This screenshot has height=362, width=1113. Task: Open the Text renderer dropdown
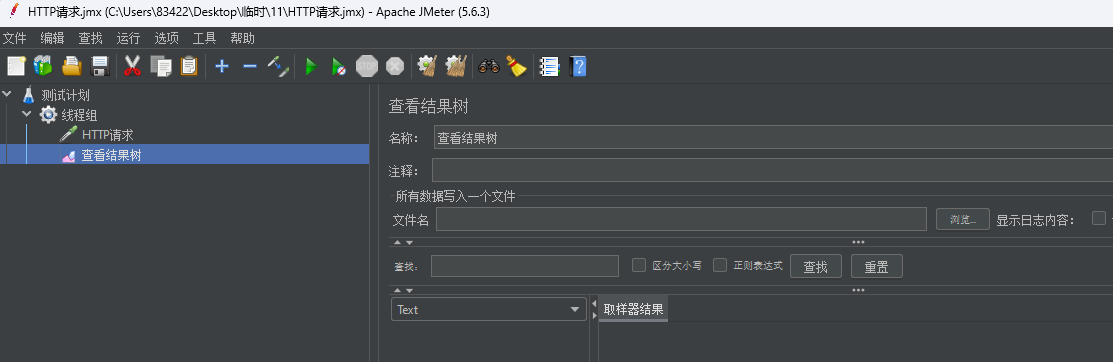488,309
